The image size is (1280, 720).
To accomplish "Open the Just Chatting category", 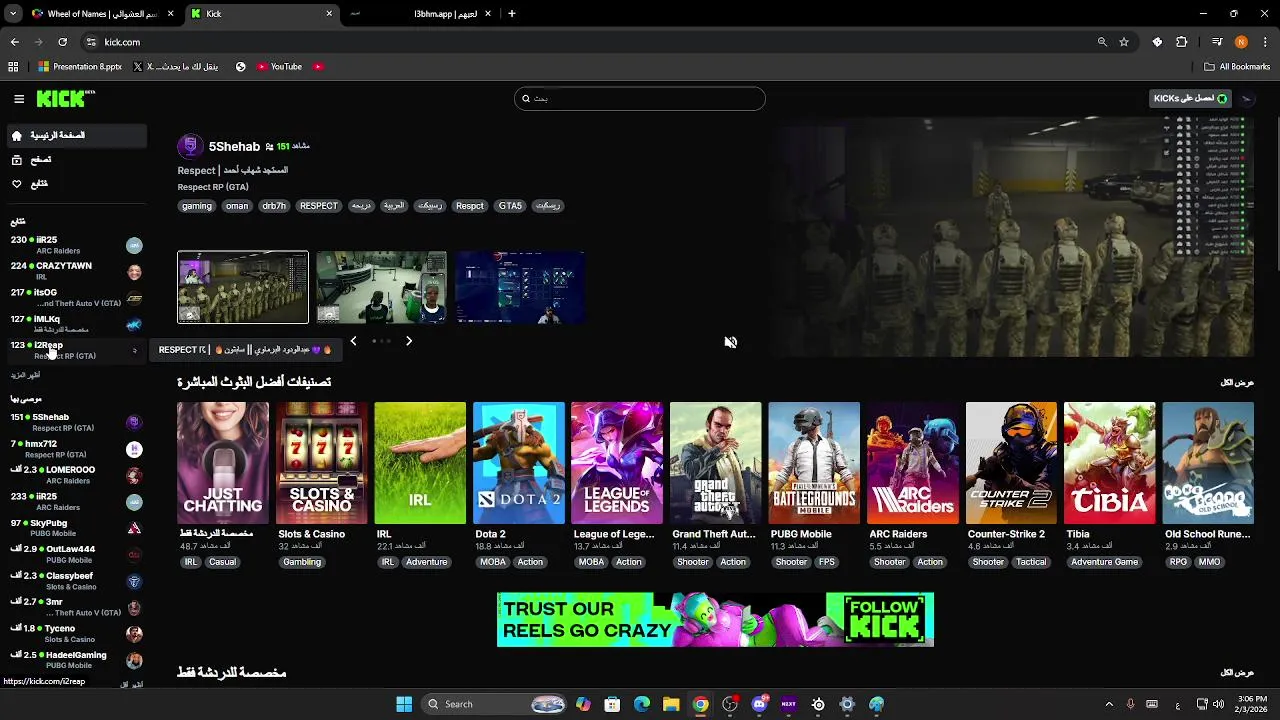I will [x=223, y=463].
